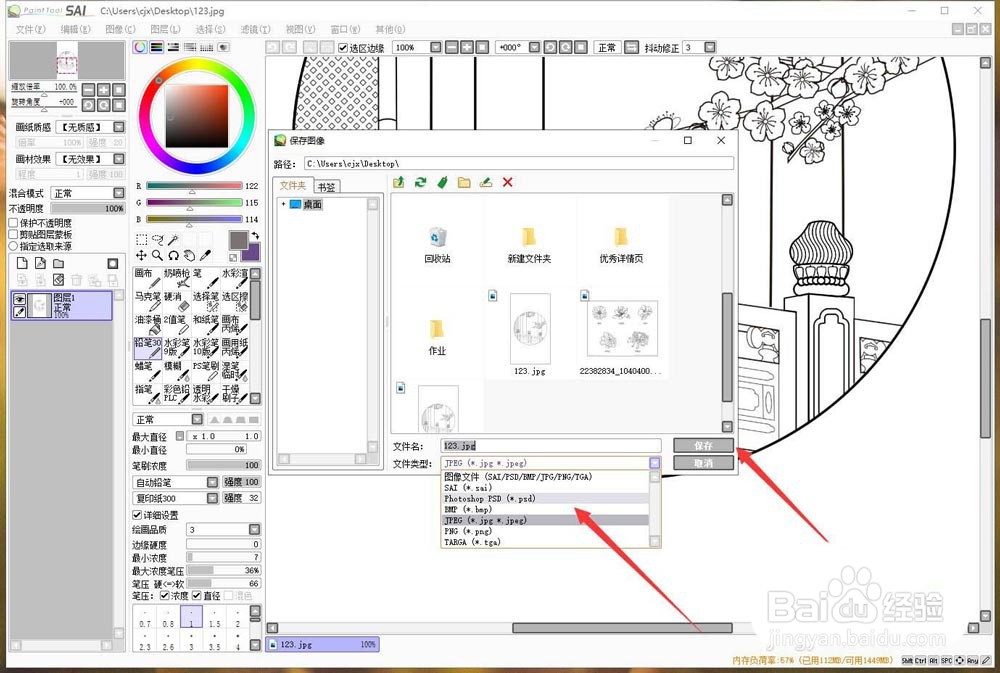Toggle 保护不透明度 checkbox
1000x673 pixels.
pyautogui.click(x=13, y=223)
